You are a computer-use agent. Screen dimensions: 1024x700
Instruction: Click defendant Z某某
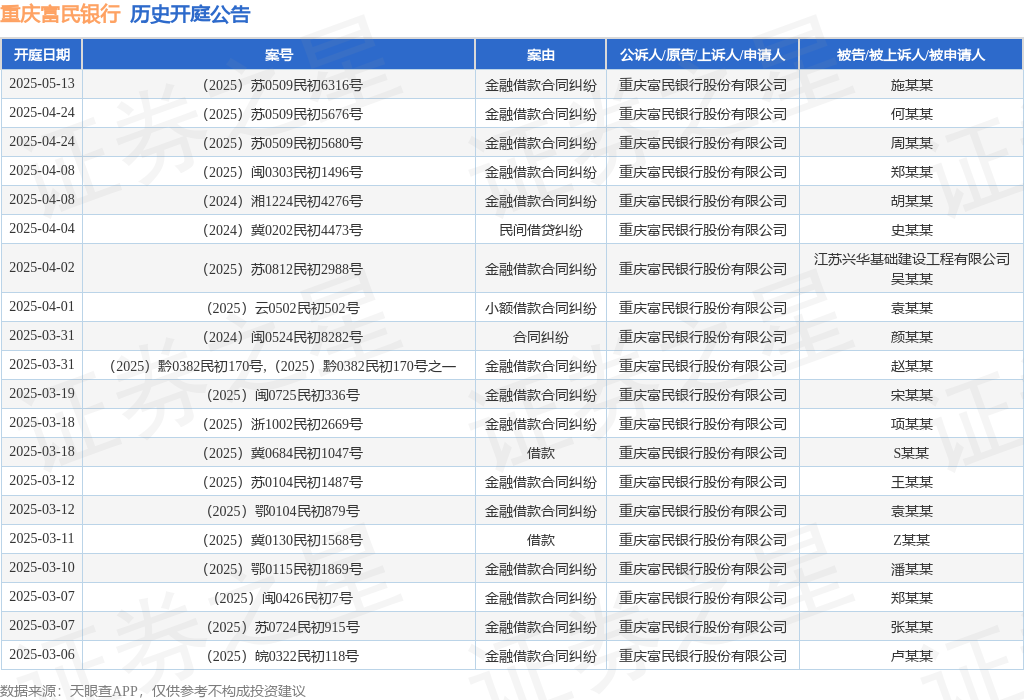coord(911,540)
